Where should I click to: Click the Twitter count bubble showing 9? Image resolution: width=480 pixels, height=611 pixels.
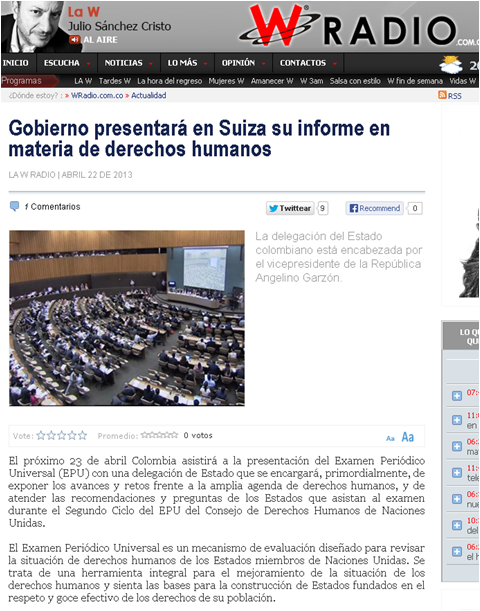[323, 208]
